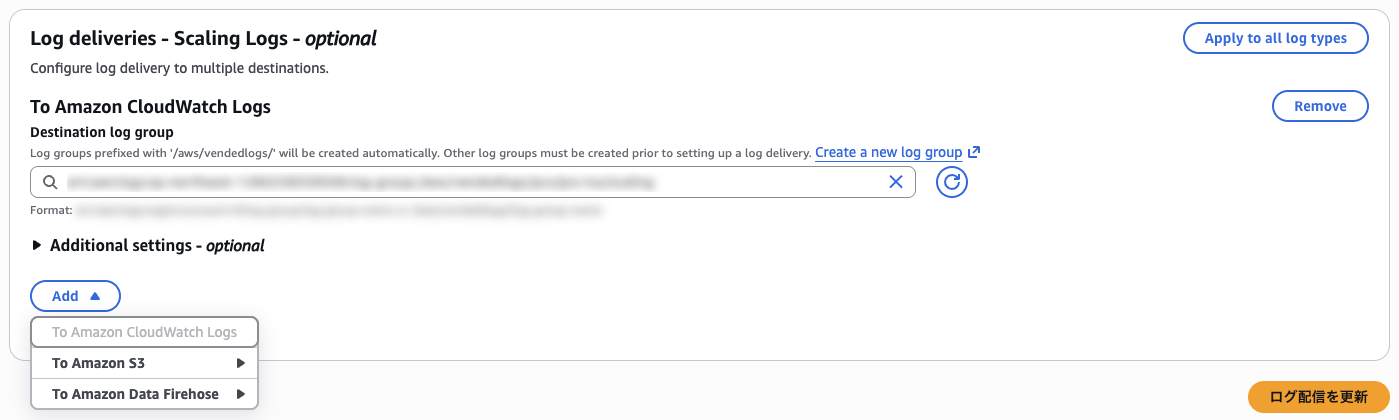Click the refresh log groups icon

pos(952,182)
